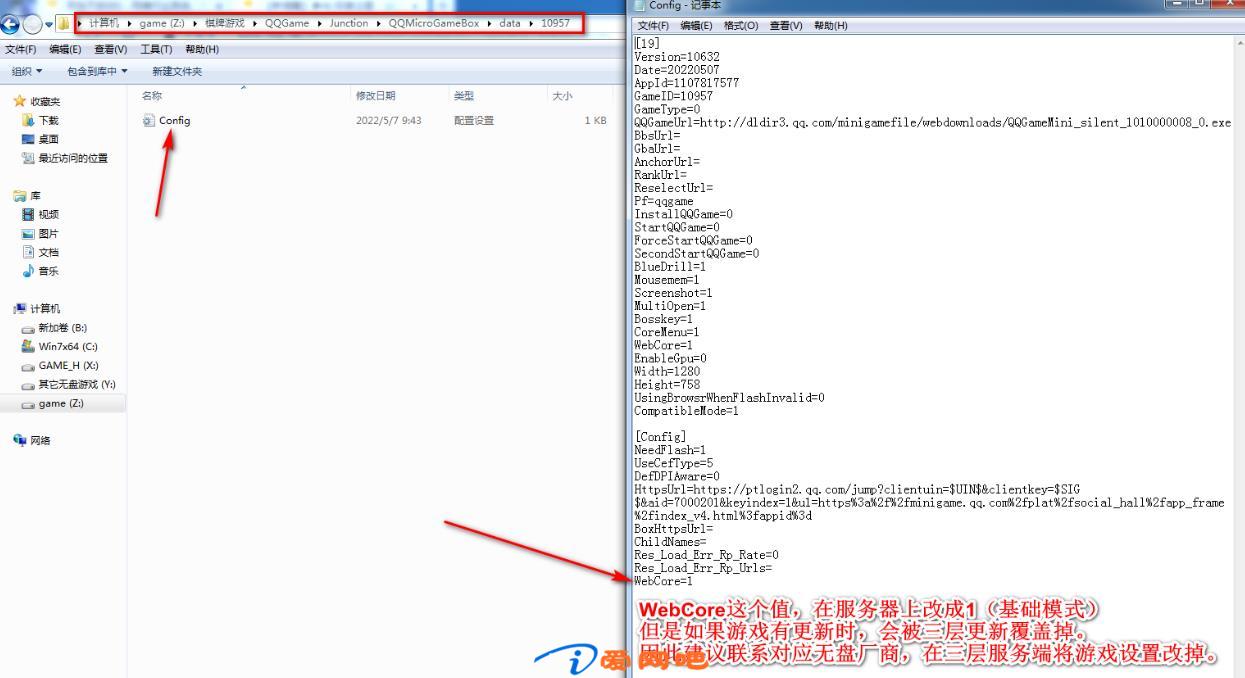This screenshot has width=1245, height=678.
Task: Open drive 新加卷 (B:)
Action: point(55,328)
